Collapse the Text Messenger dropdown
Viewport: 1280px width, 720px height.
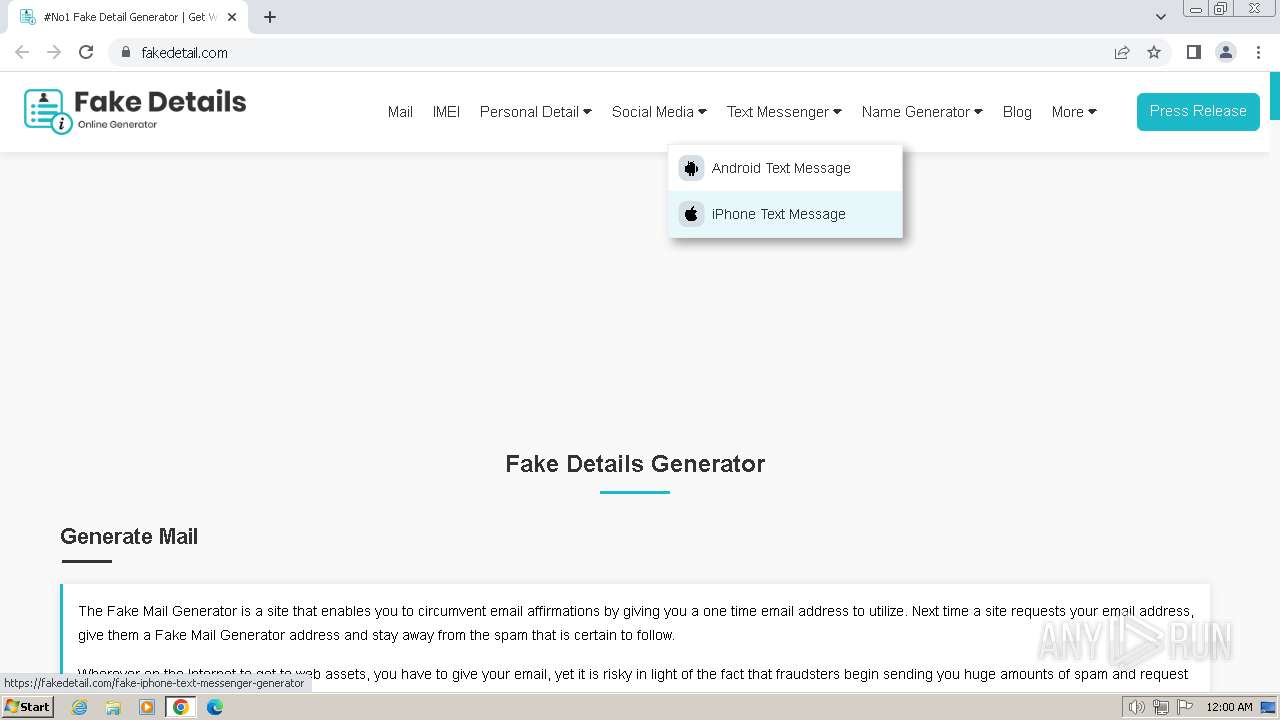click(x=784, y=112)
